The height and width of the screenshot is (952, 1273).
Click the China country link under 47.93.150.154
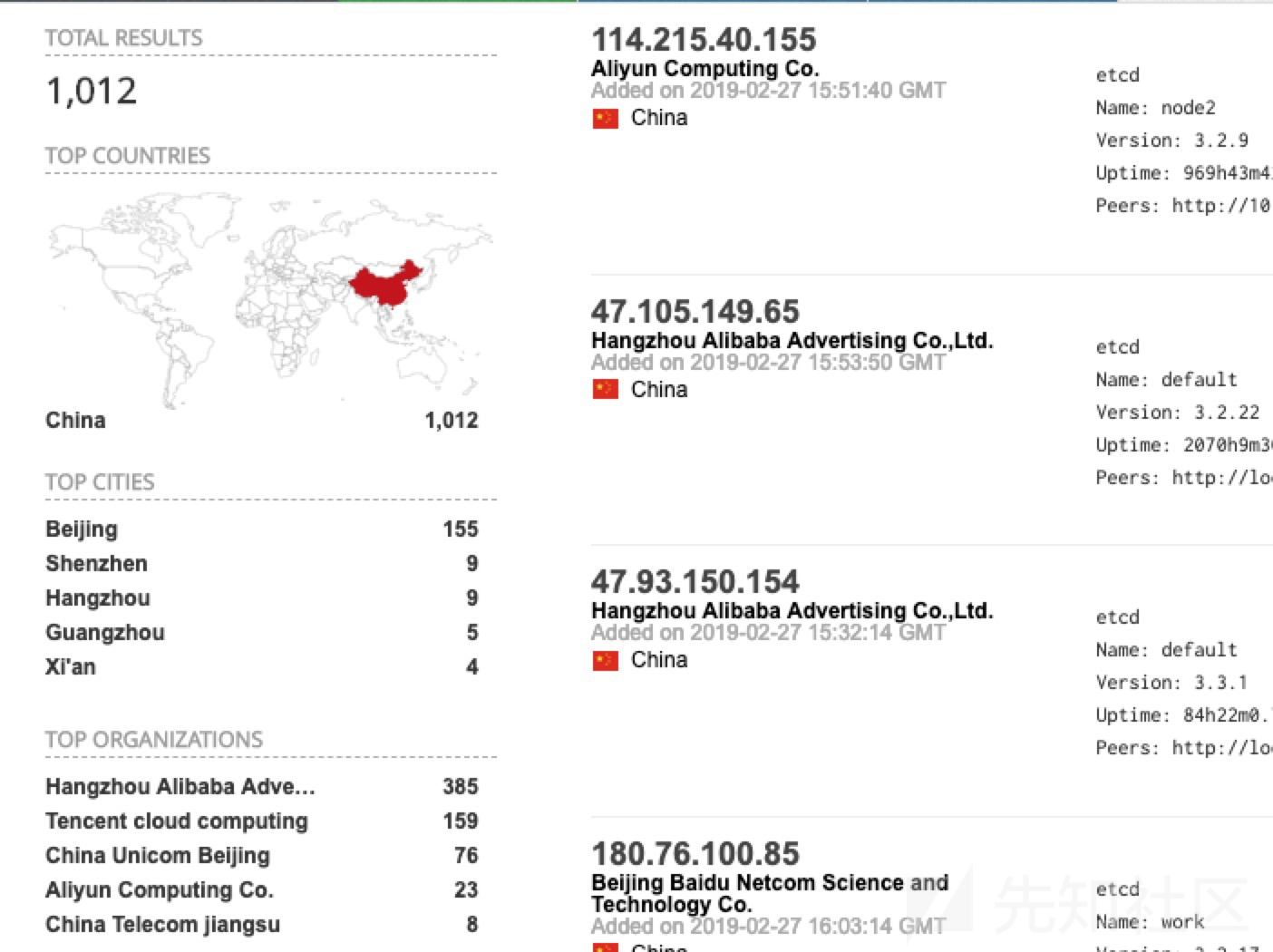point(659,660)
